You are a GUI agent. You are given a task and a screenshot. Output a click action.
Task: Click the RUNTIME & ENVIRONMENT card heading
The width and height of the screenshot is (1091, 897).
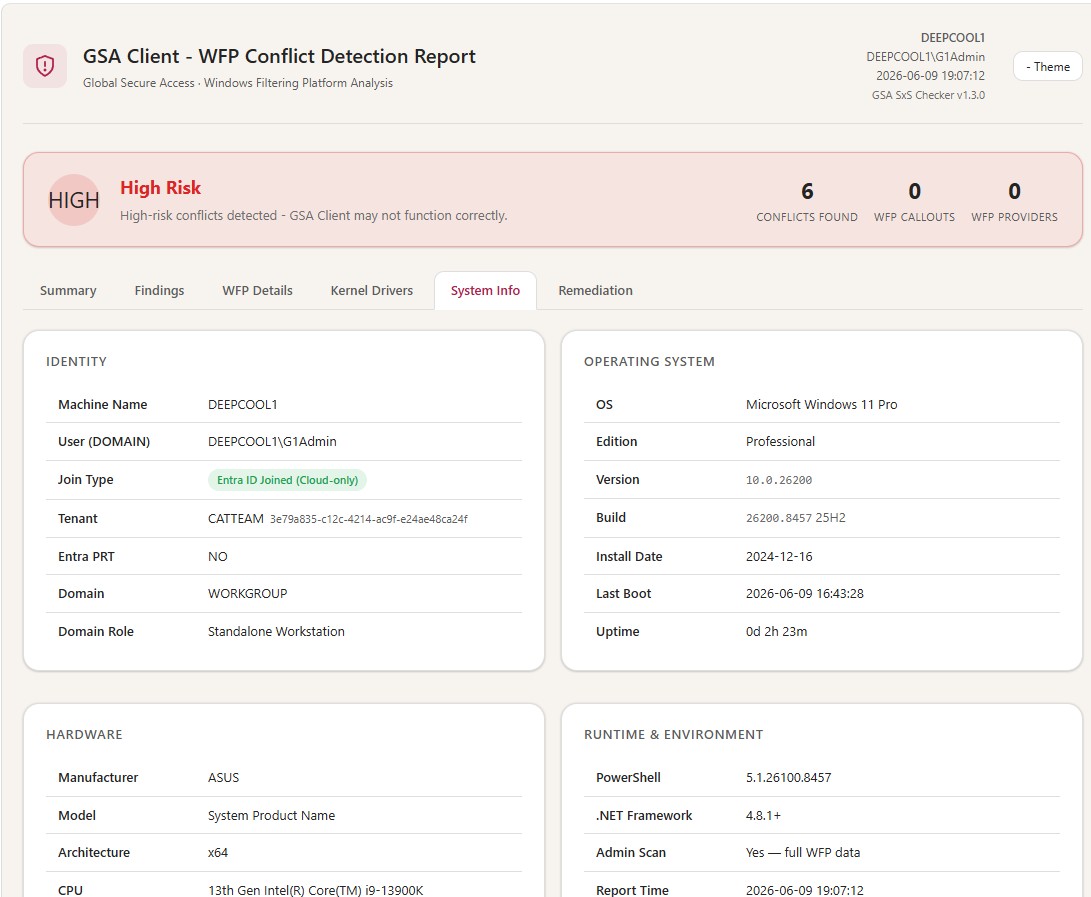coord(674,735)
